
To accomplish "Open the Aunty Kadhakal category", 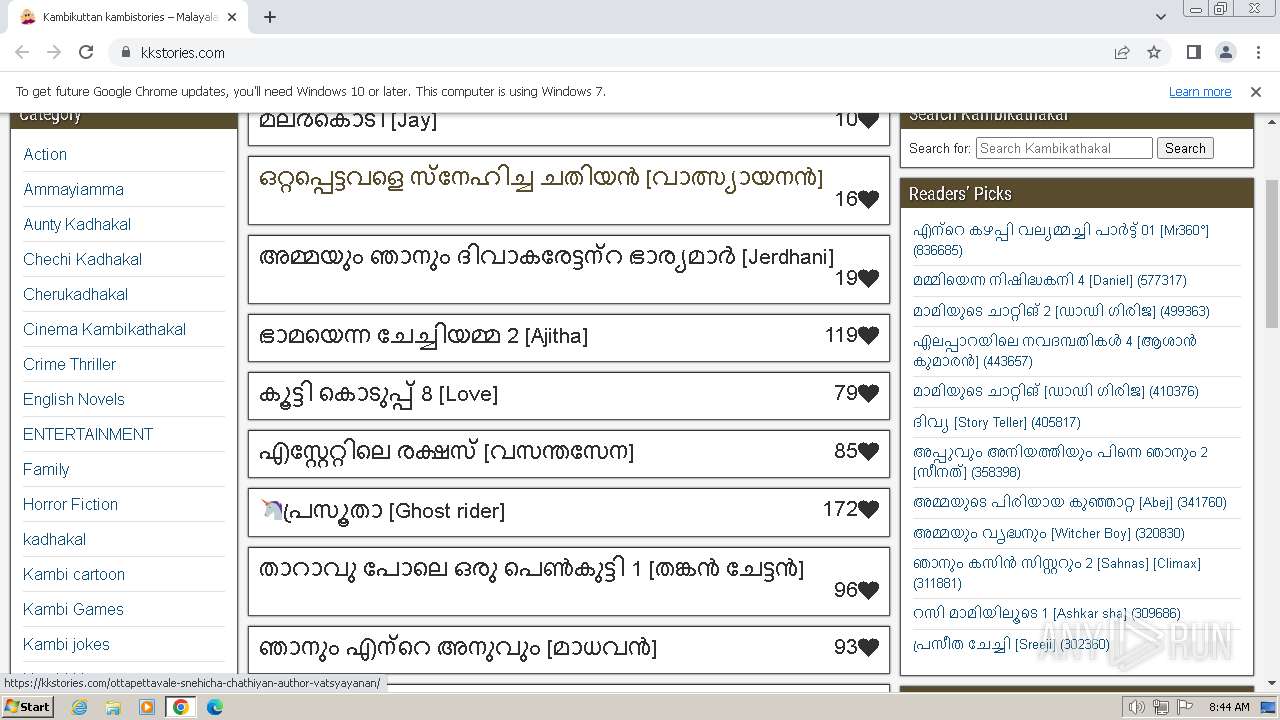I will tap(77, 224).
